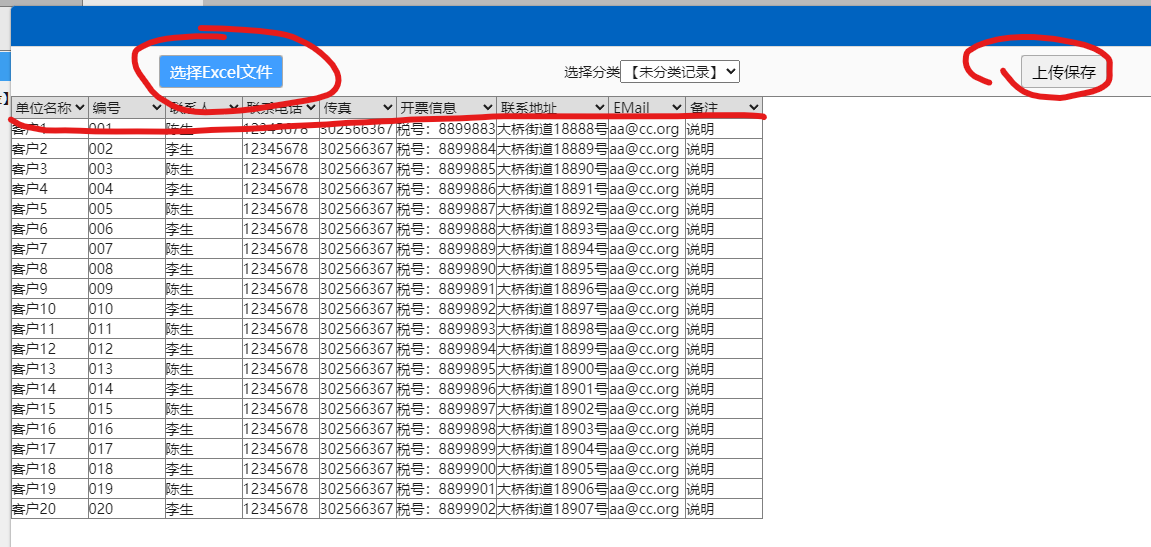Open the 联系电话 column header dropdown
1151x547 pixels.
281,107
